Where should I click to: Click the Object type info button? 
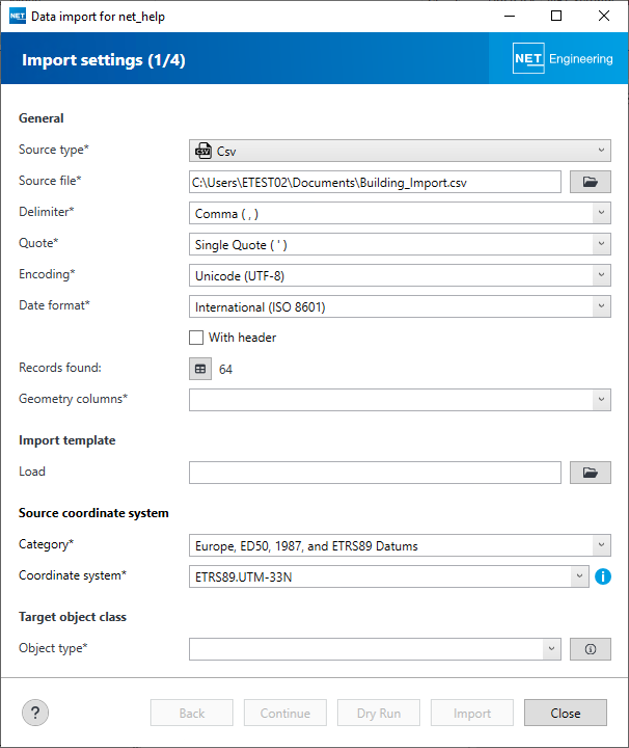[590, 649]
